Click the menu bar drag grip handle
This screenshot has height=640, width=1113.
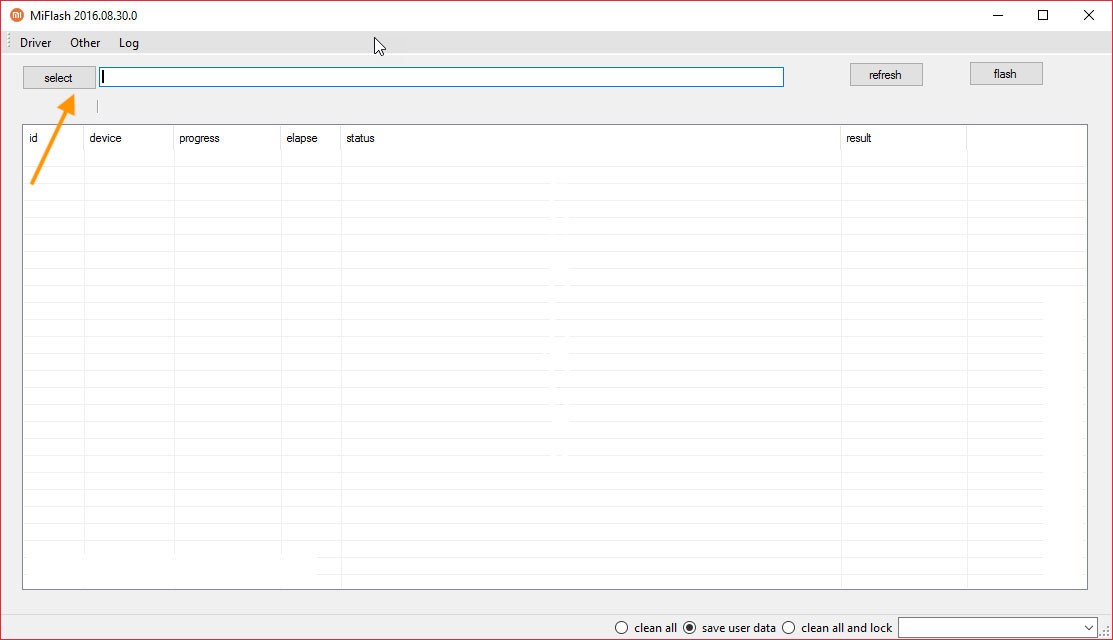(x=10, y=43)
